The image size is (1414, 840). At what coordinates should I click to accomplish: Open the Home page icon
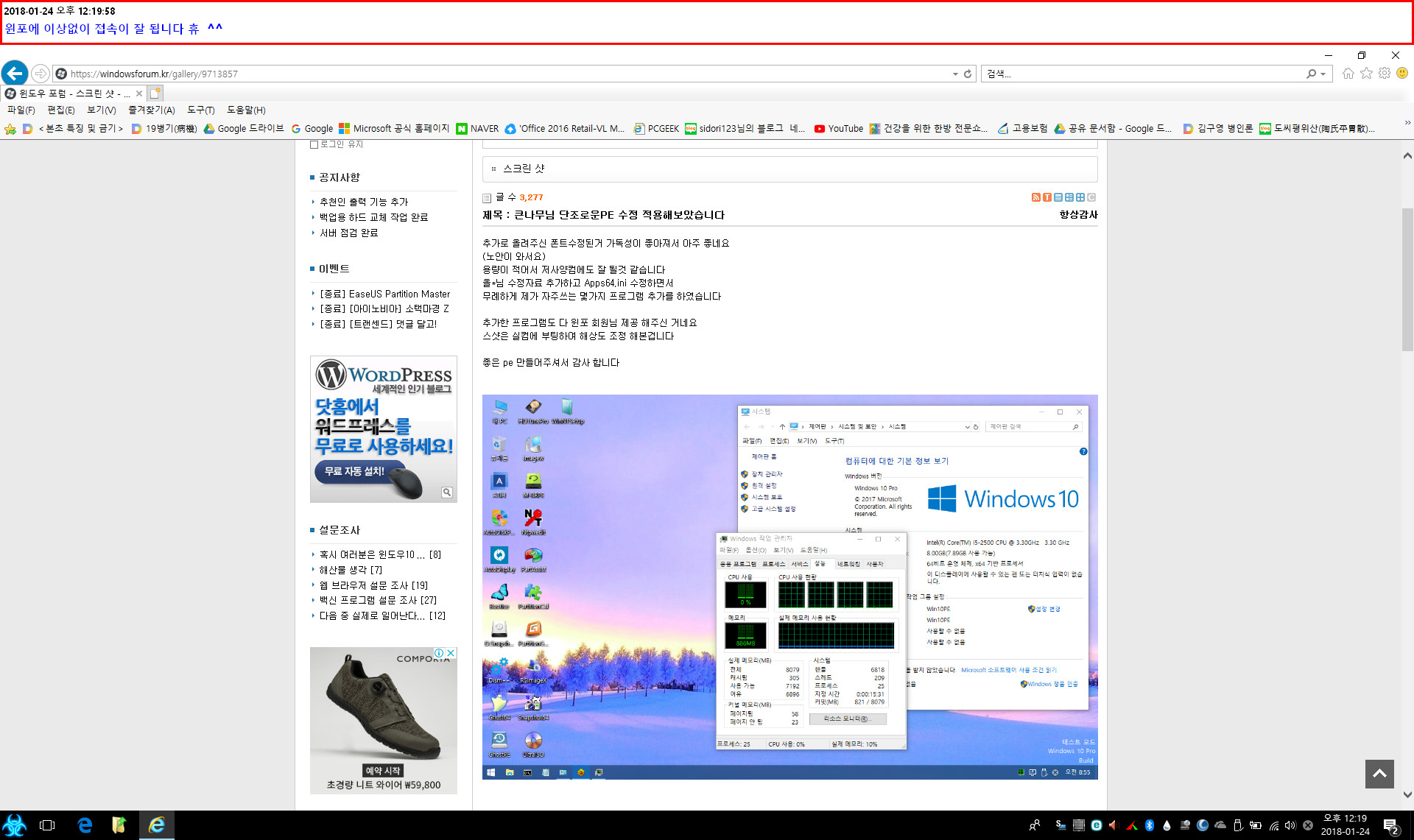tap(1348, 73)
